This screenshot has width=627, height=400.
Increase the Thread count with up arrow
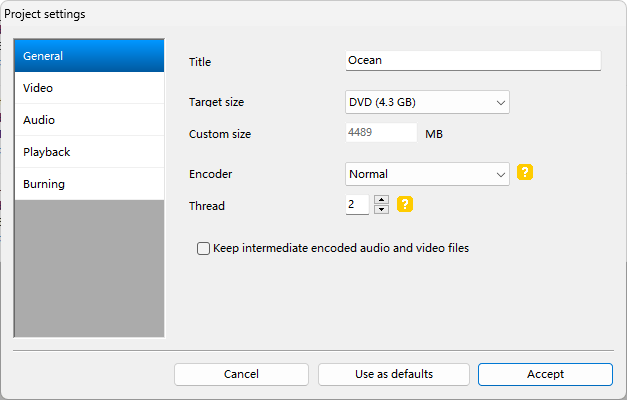[381, 200]
